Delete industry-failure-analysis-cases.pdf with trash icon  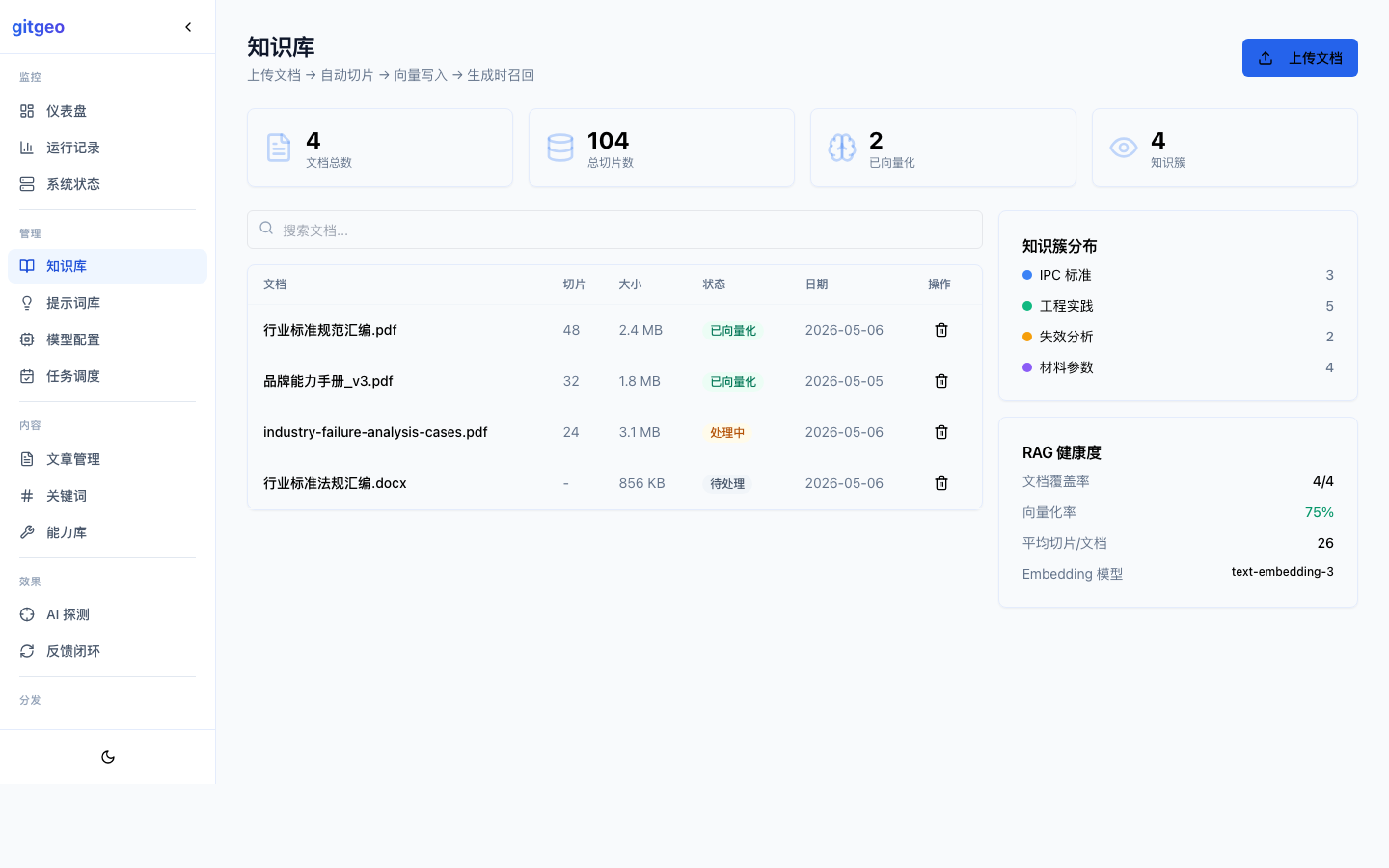coord(941,432)
